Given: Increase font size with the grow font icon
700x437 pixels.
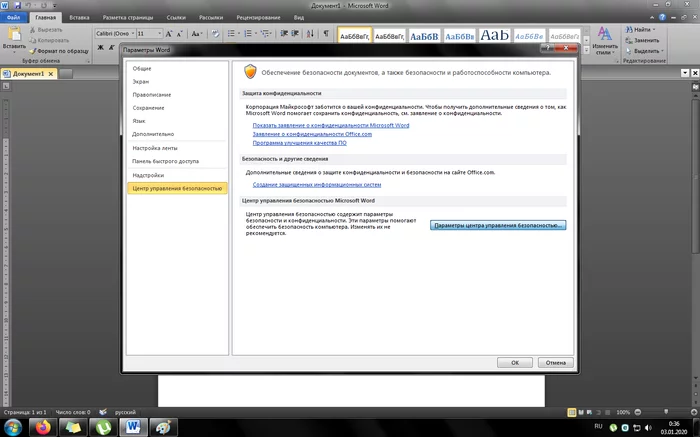Looking at the screenshot, I should pos(169,34).
